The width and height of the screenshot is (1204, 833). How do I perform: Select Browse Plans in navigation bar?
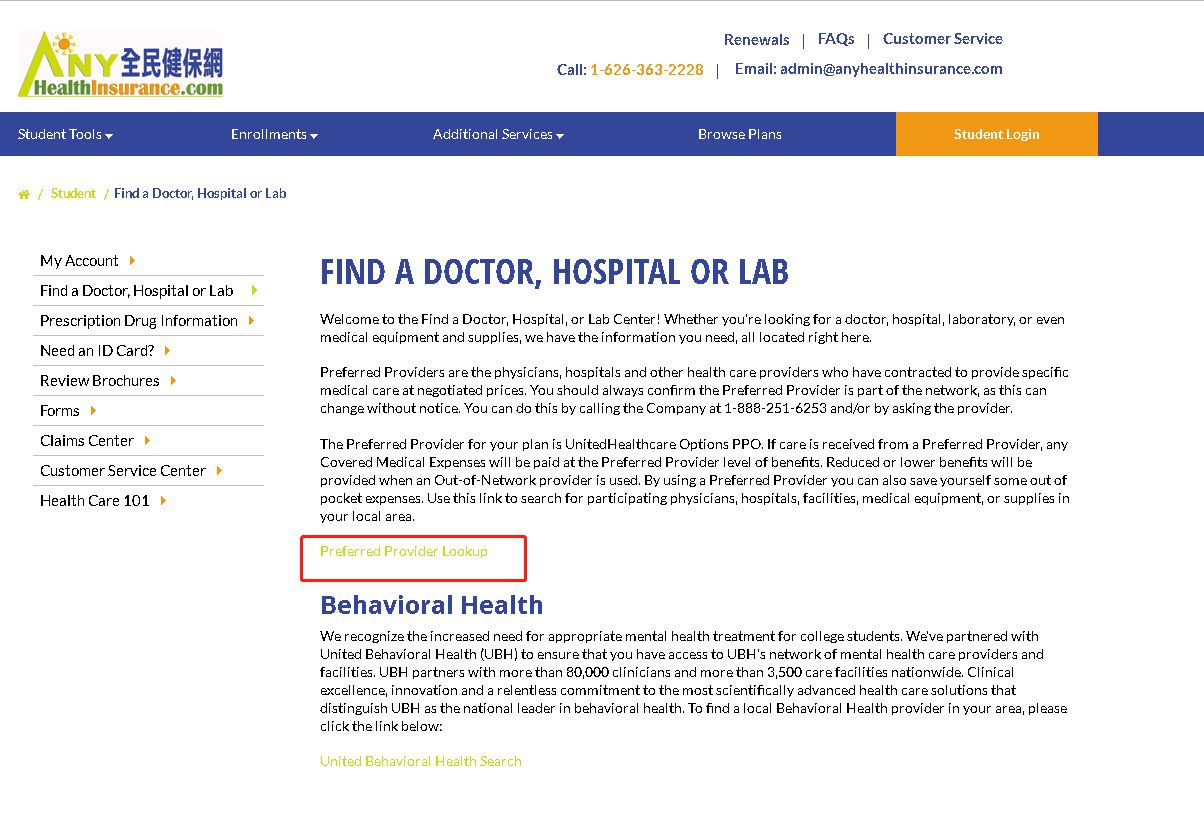click(740, 134)
